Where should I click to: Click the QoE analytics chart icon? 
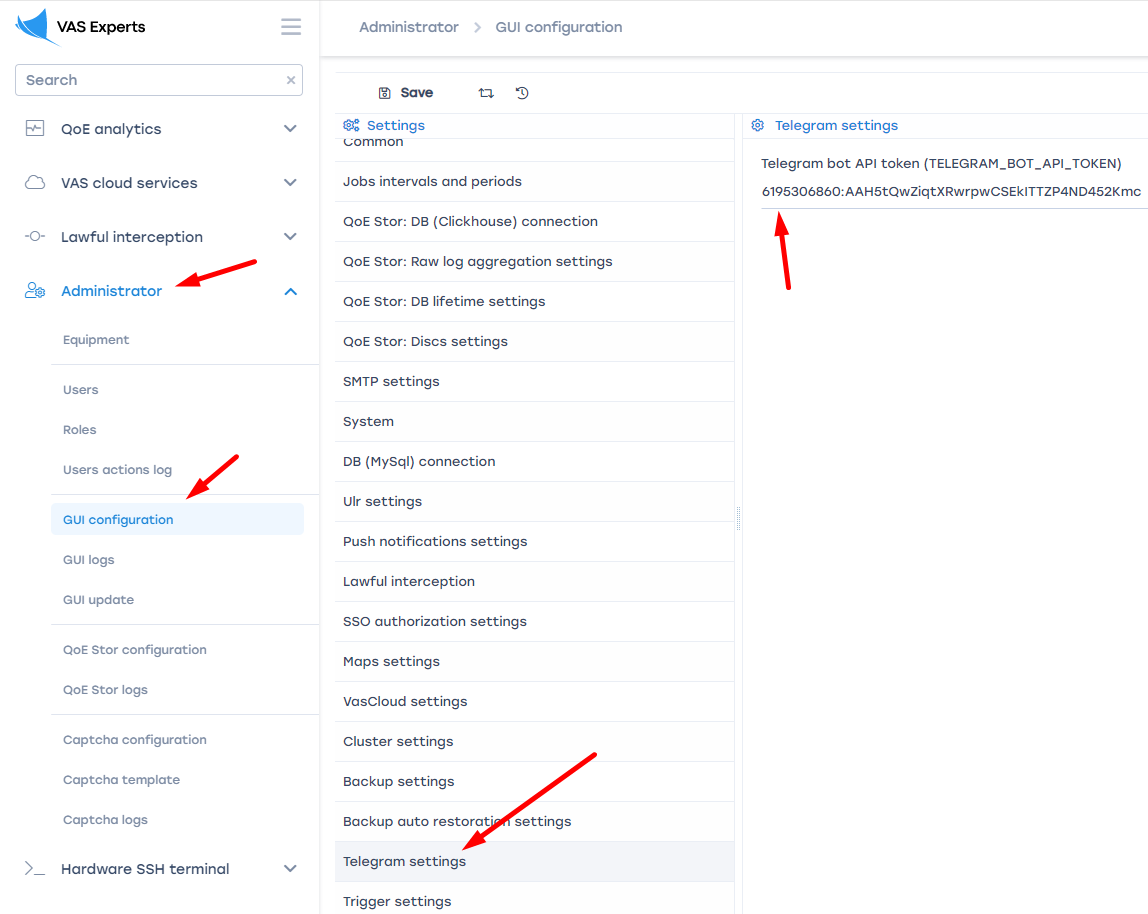(35, 129)
